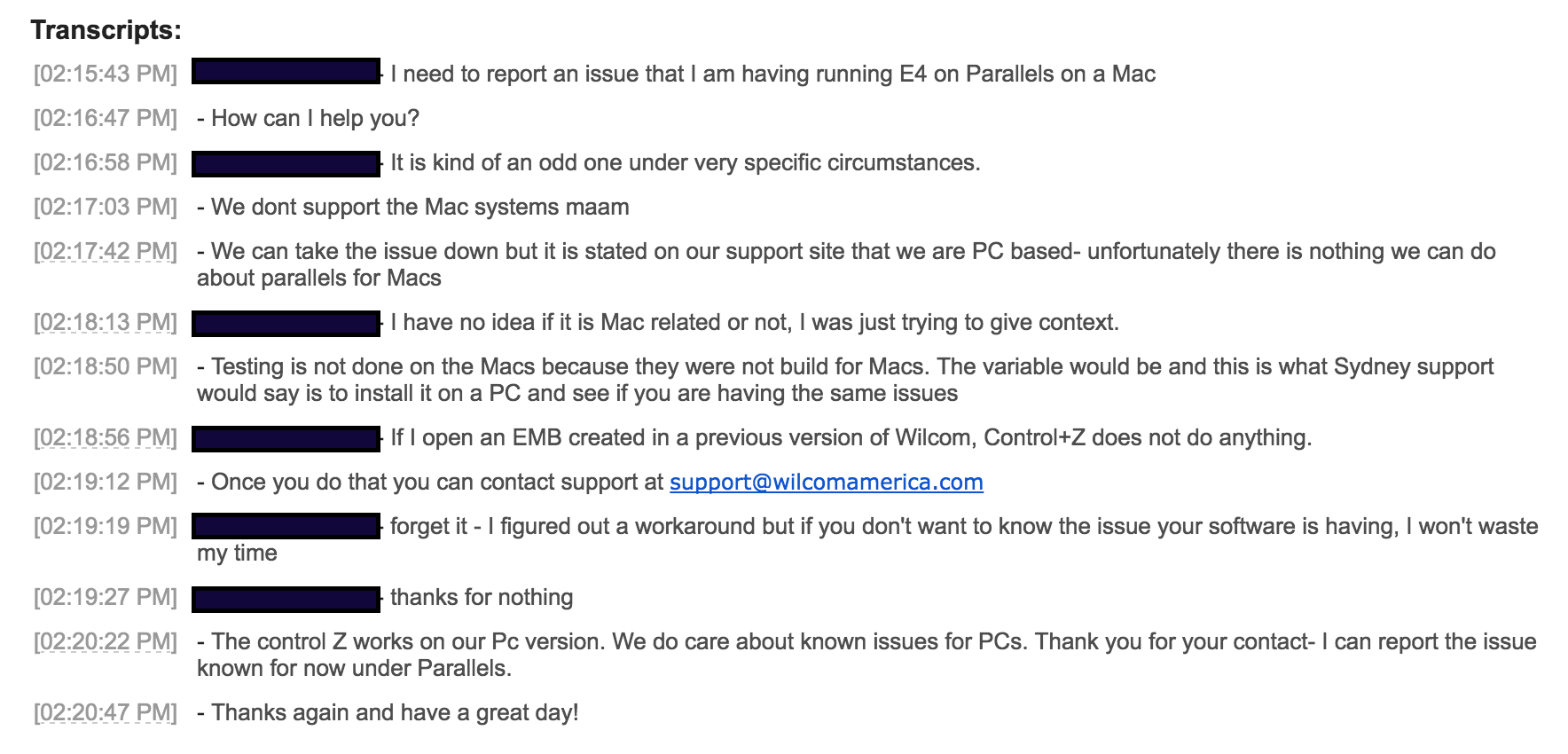The width and height of the screenshot is (1568, 754).
Task: Click the "It is kind of an odd one" message
Action: point(685,162)
